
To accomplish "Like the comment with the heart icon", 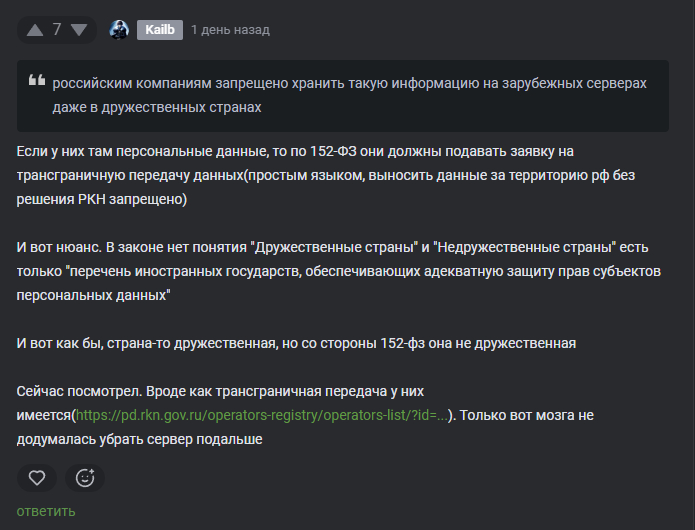I will click(x=37, y=478).
